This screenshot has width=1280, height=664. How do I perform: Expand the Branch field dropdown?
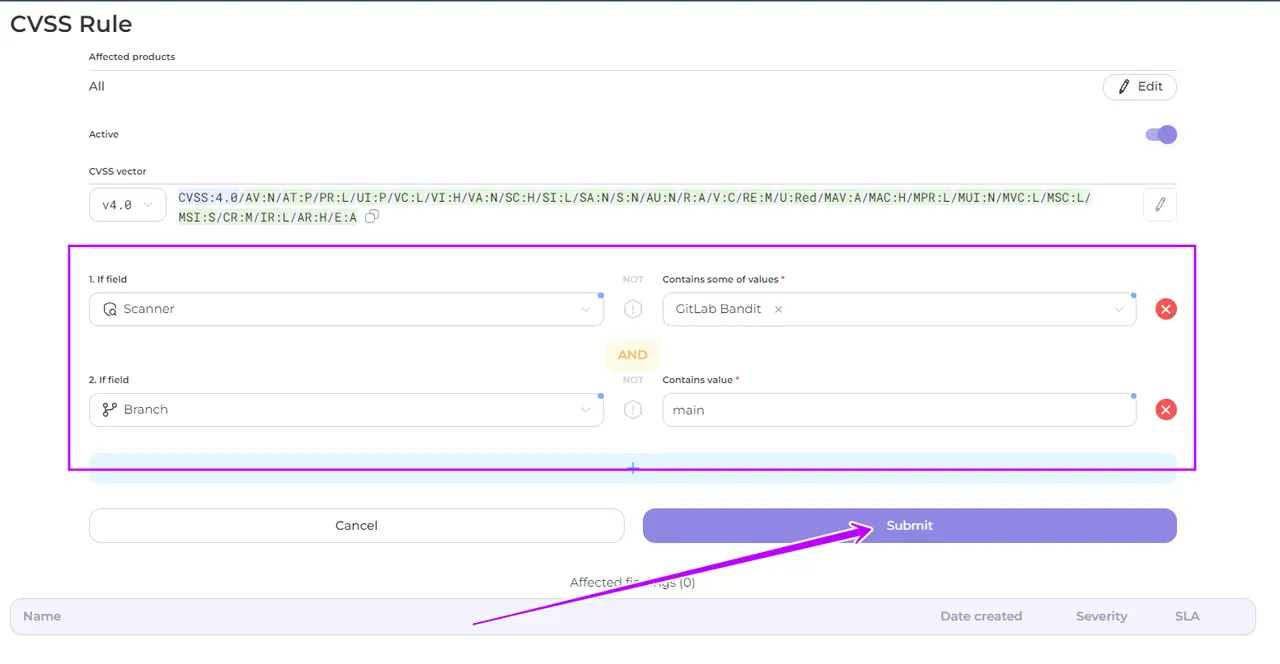(585, 409)
